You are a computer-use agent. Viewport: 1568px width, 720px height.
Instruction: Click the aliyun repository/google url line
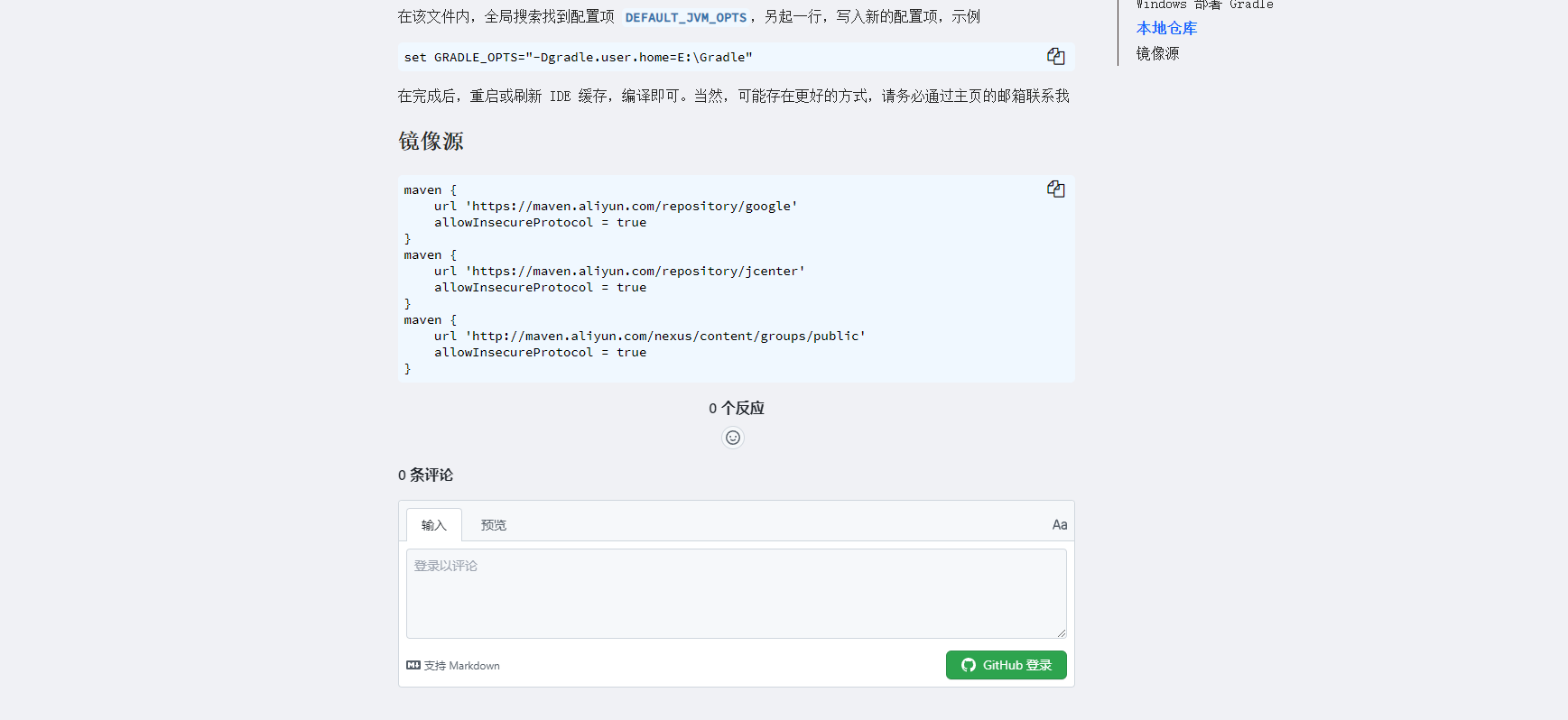[x=616, y=206]
